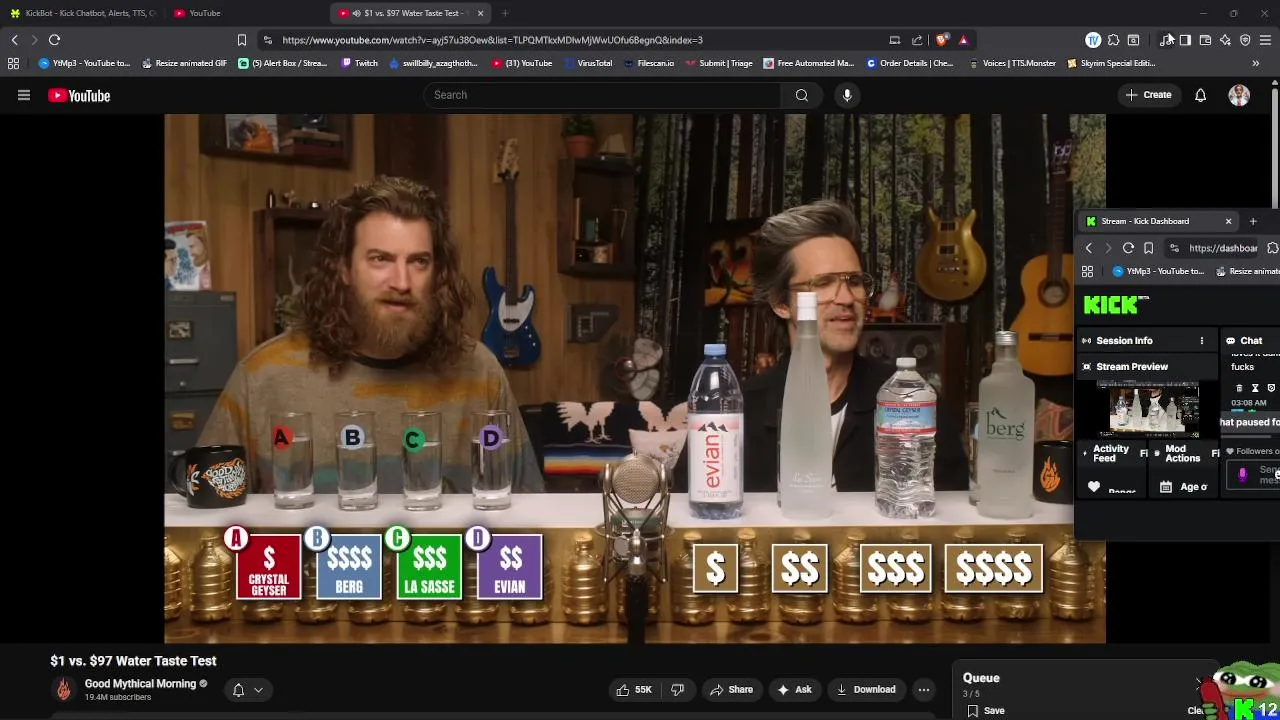Open the Good Mythical Morning channel avatar
1280x720 pixels.
click(x=63, y=689)
